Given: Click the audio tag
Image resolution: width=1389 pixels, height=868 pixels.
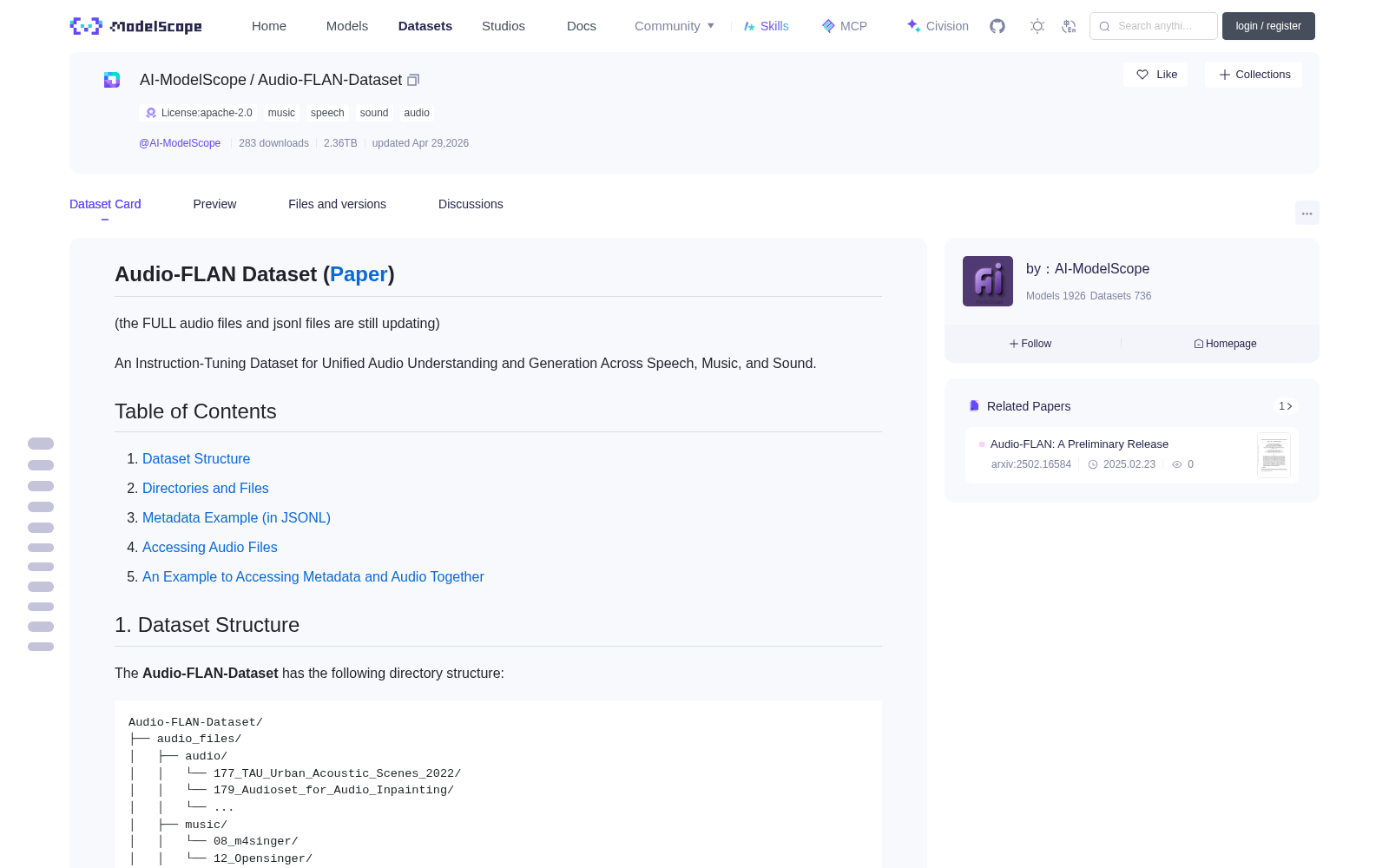Looking at the screenshot, I should tap(417, 113).
